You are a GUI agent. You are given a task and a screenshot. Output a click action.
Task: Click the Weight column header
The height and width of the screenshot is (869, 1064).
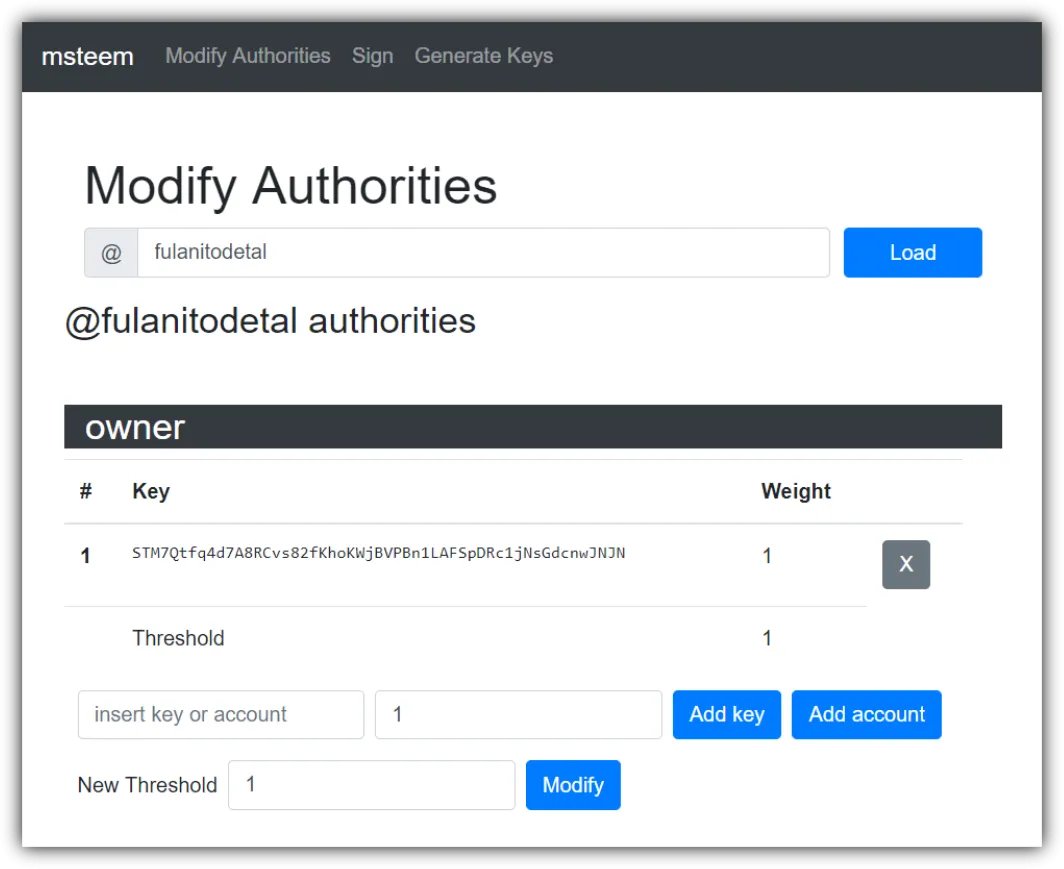point(796,491)
